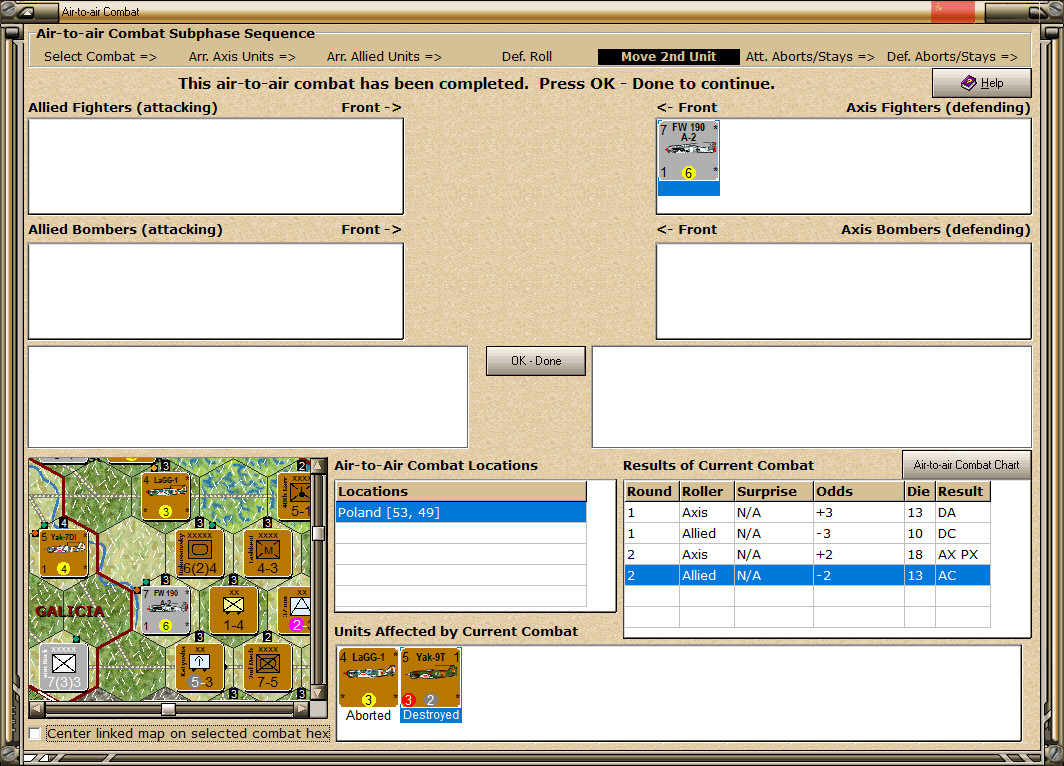
Task: Click the 4-3 mechanized counter on the map
Action: click(x=267, y=553)
